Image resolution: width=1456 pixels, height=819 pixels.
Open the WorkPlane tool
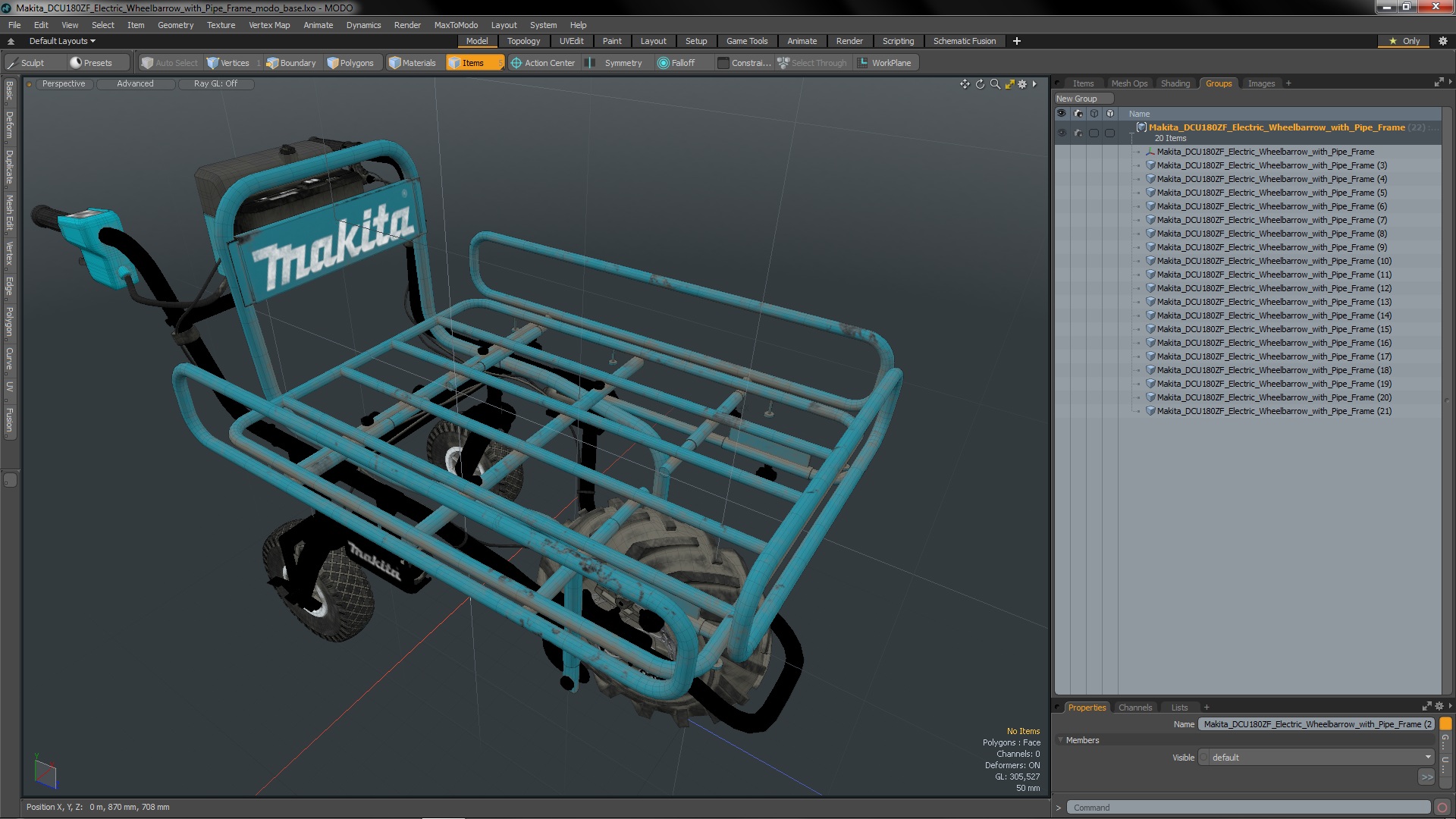(884, 63)
